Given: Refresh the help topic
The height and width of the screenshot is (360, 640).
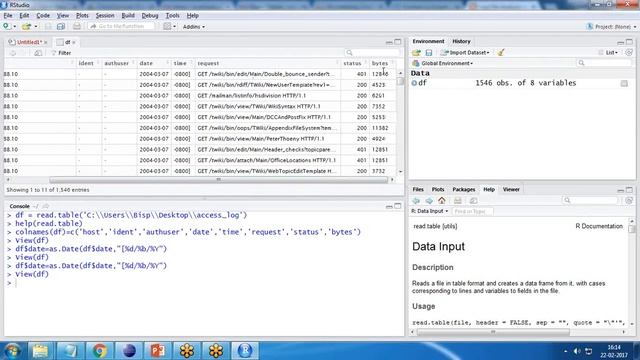Looking at the screenshot, I should point(629,200).
